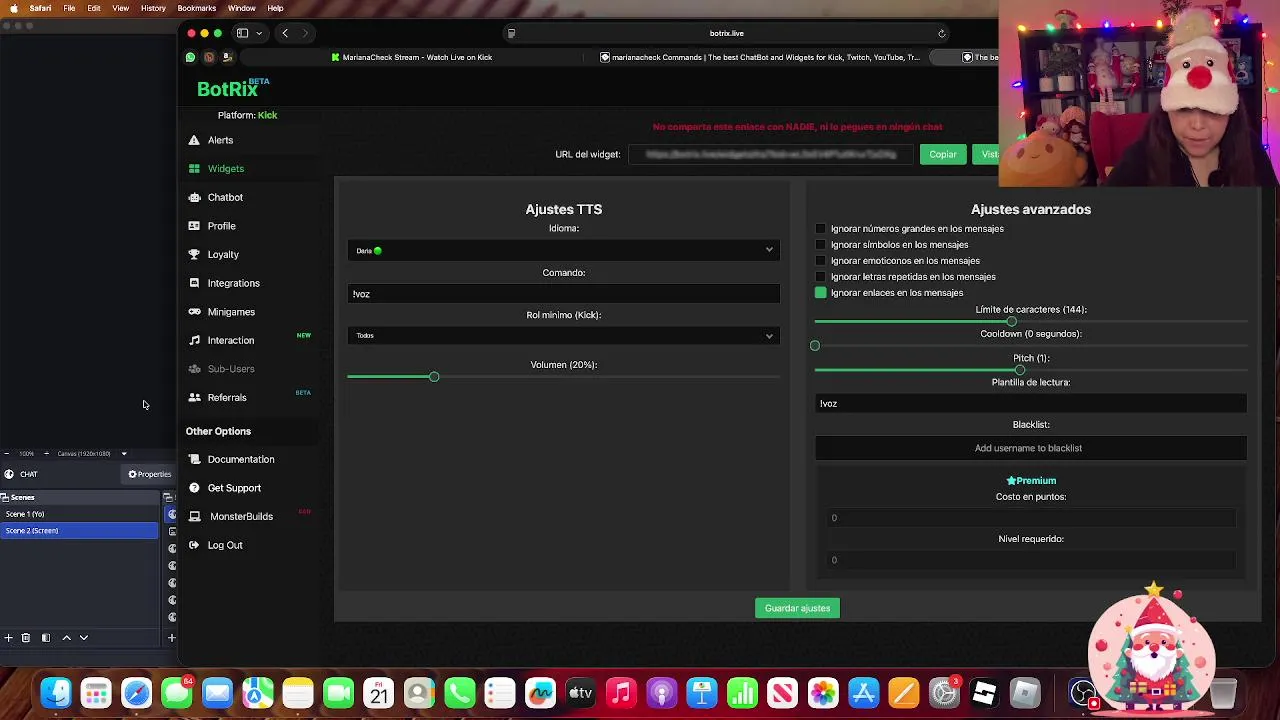Open Documentation under Other Options
Screen dimensions: 1280x720
click(x=240, y=459)
